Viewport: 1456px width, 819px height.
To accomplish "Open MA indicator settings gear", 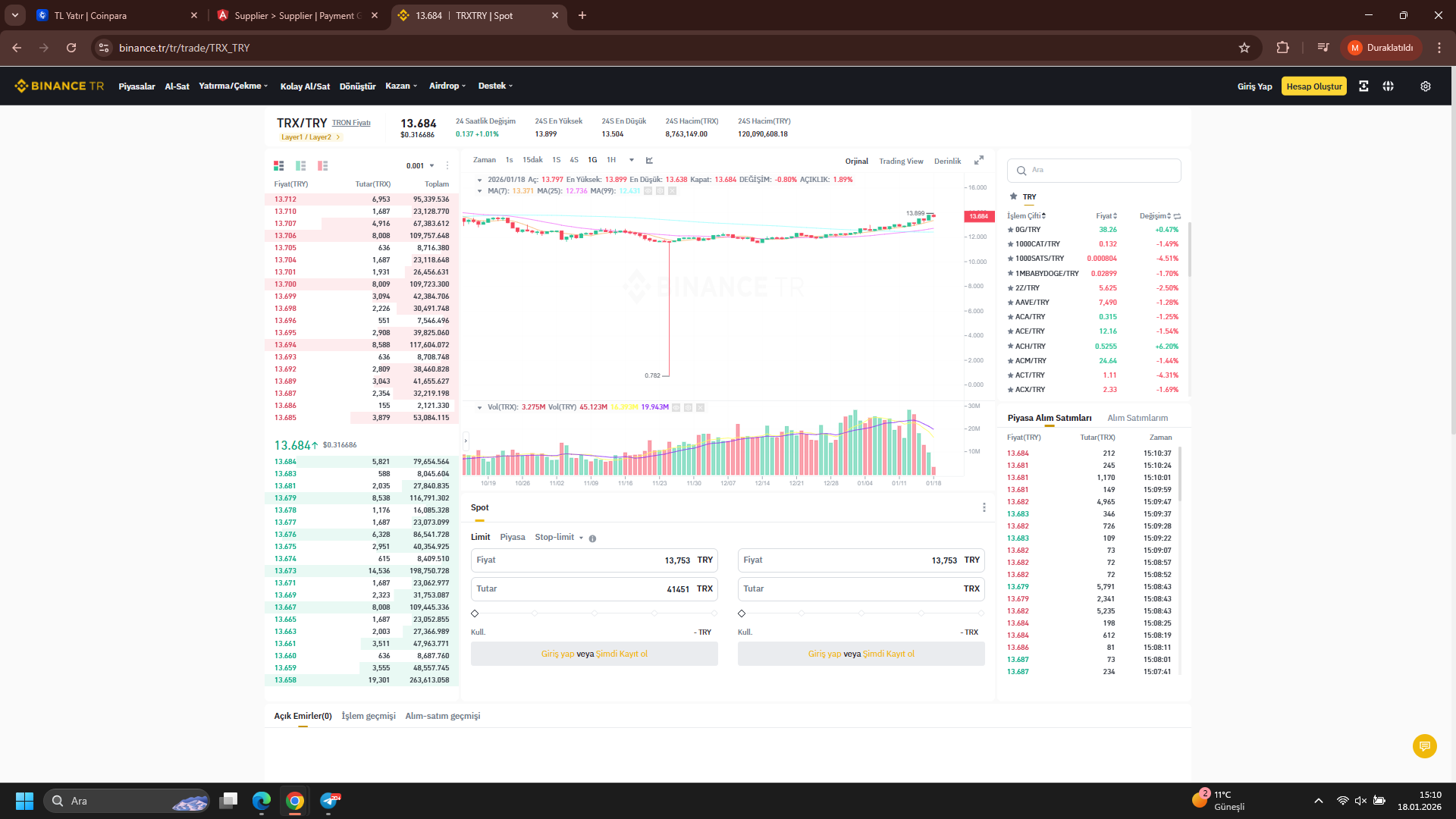I will click(660, 191).
